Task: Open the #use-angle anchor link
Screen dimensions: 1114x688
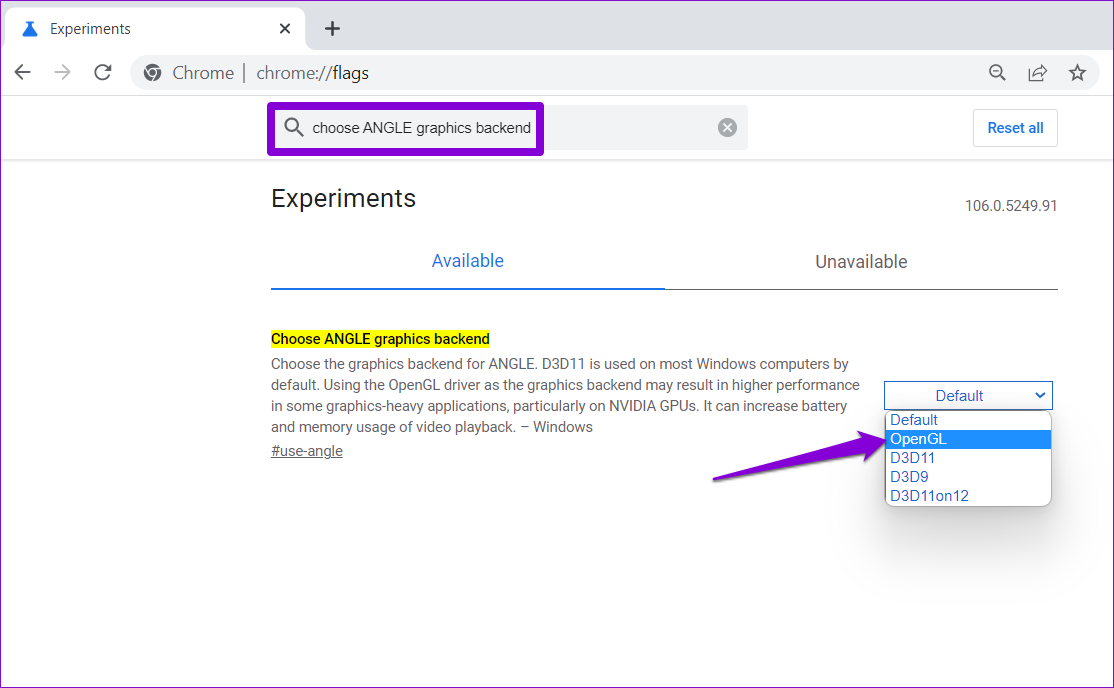Action: (x=306, y=451)
